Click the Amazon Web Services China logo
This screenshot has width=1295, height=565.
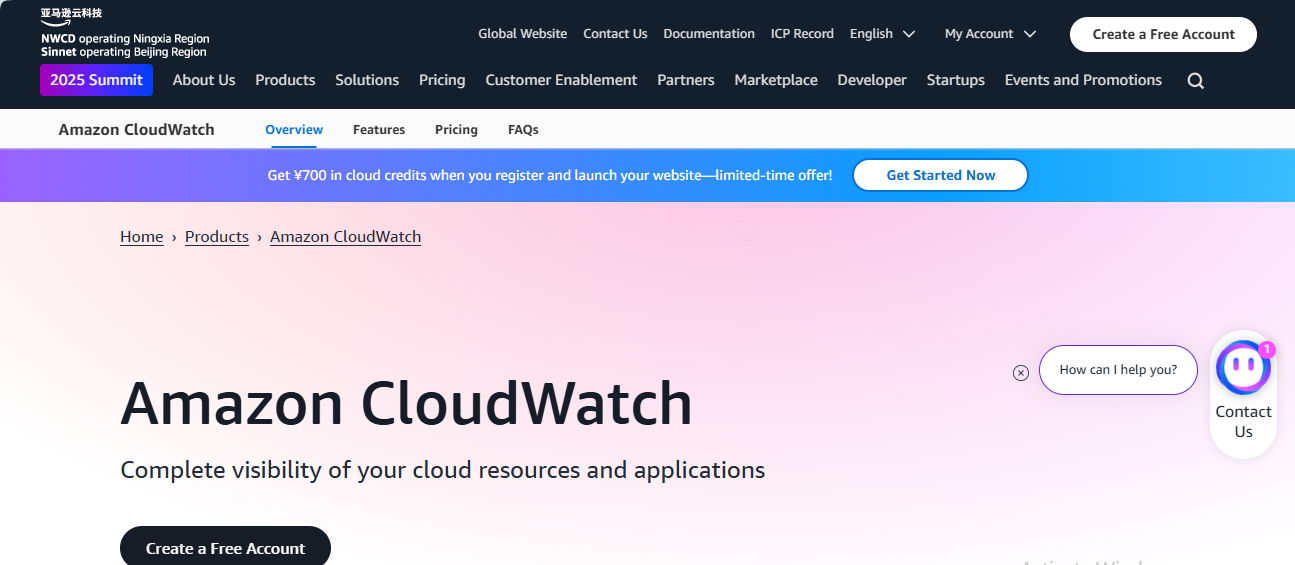[x=125, y=33]
